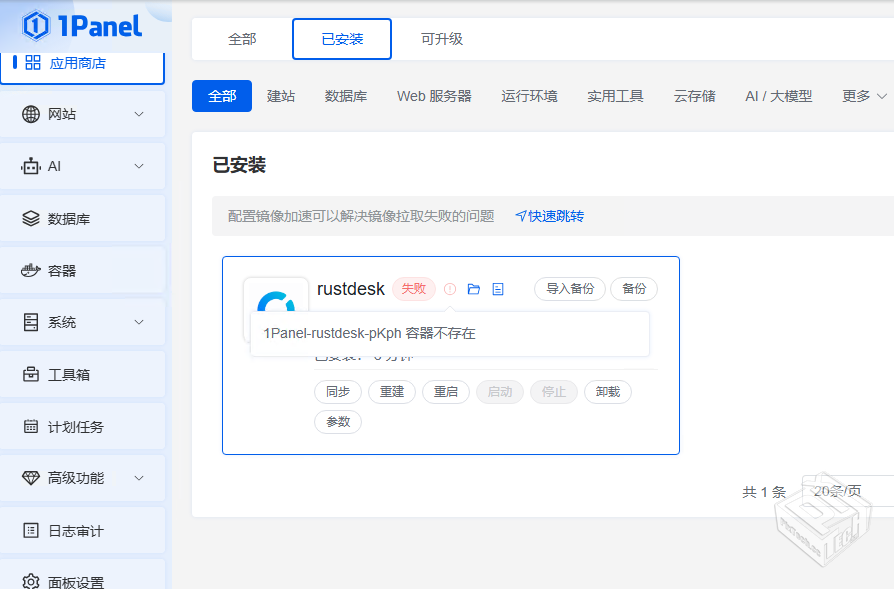Click the 1Panel logo
The image size is (894, 589).
pyautogui.click(x=82, y=26)
